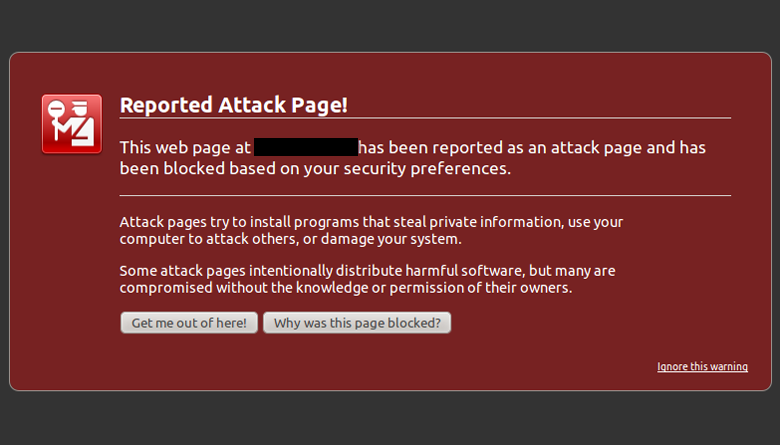Image resolution: width=780 pixels, height=445 pixels.
Task: Click the paragraph starting "Attack pages try to install"
Action: tap(370, 231)
